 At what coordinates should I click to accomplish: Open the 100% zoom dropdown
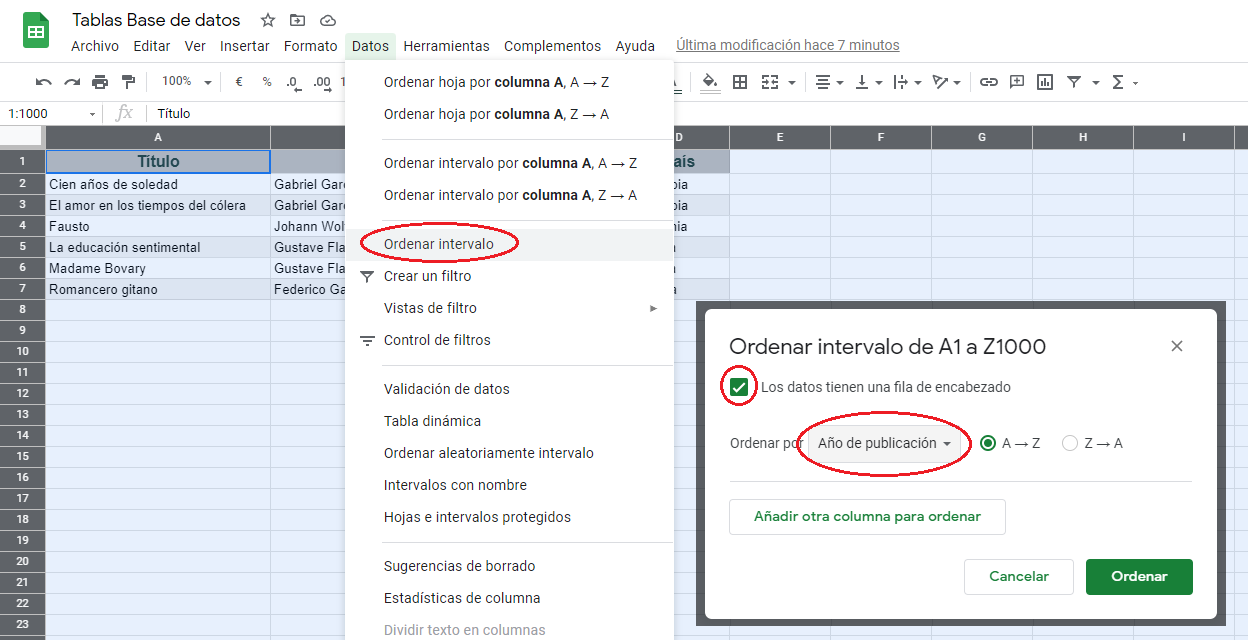[x=187, y=82]
